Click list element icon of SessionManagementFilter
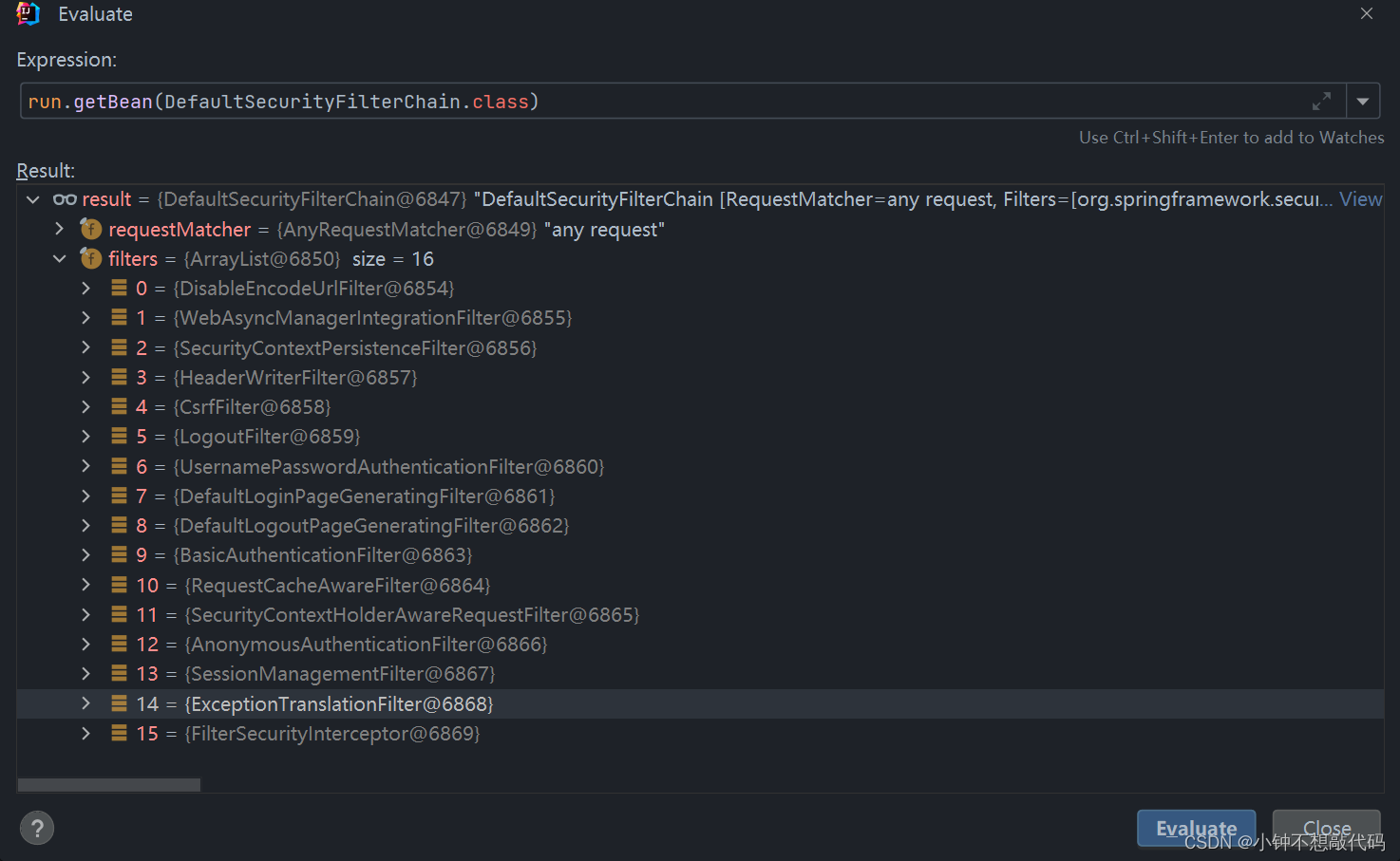This screenshot has height=861, width=1400. click(119, 673)
